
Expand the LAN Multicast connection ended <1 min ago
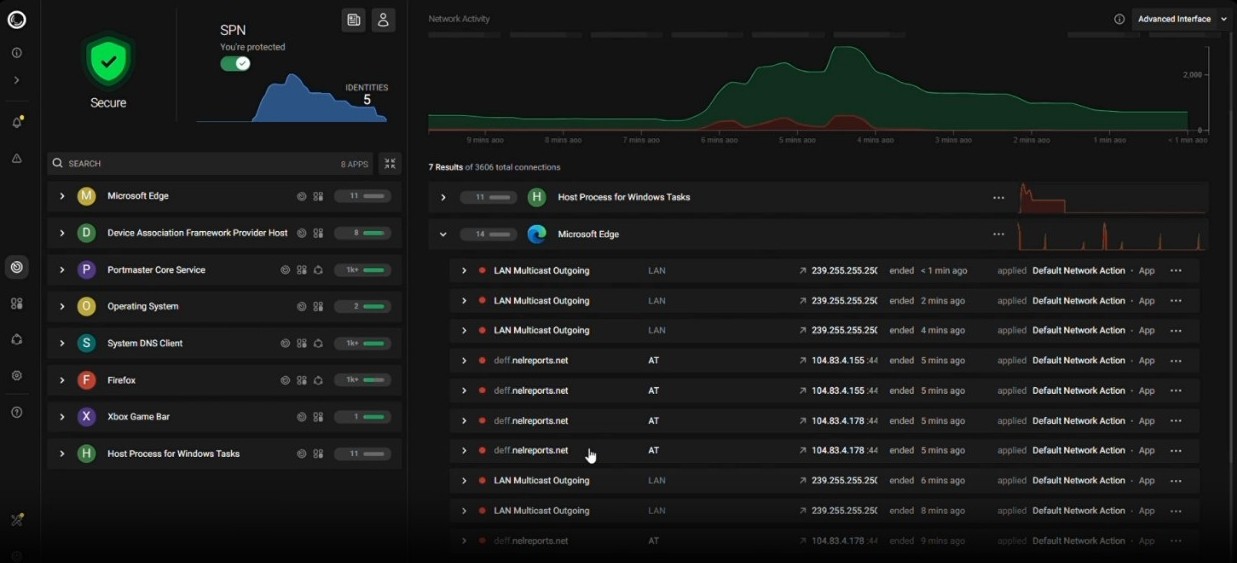point(464,271)
